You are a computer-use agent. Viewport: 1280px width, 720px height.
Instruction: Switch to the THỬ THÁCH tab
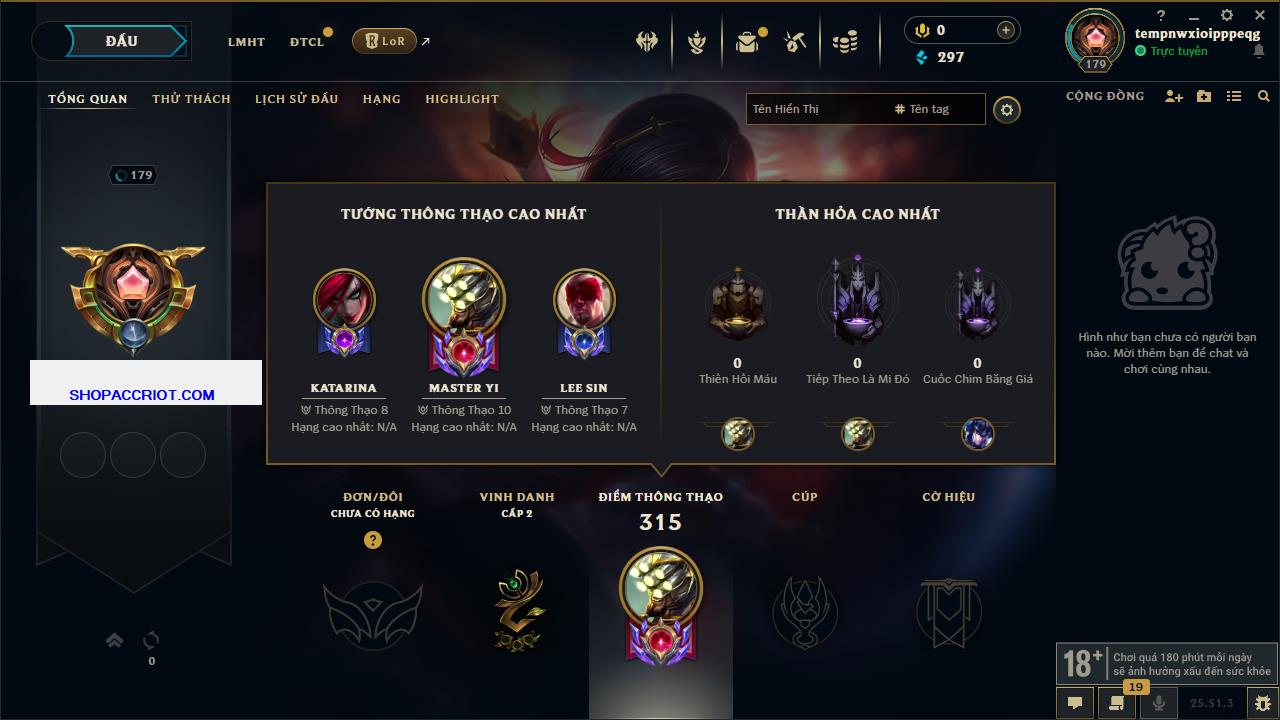pyautogui.click(x=191, y=99)
